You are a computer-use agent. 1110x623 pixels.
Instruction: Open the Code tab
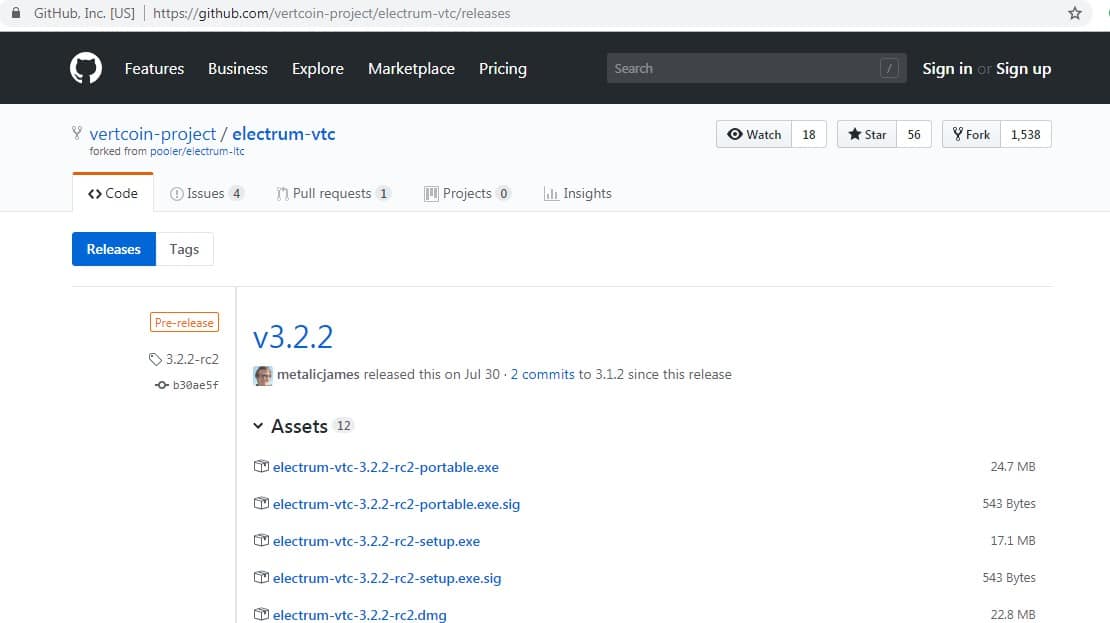click(113, 193)
